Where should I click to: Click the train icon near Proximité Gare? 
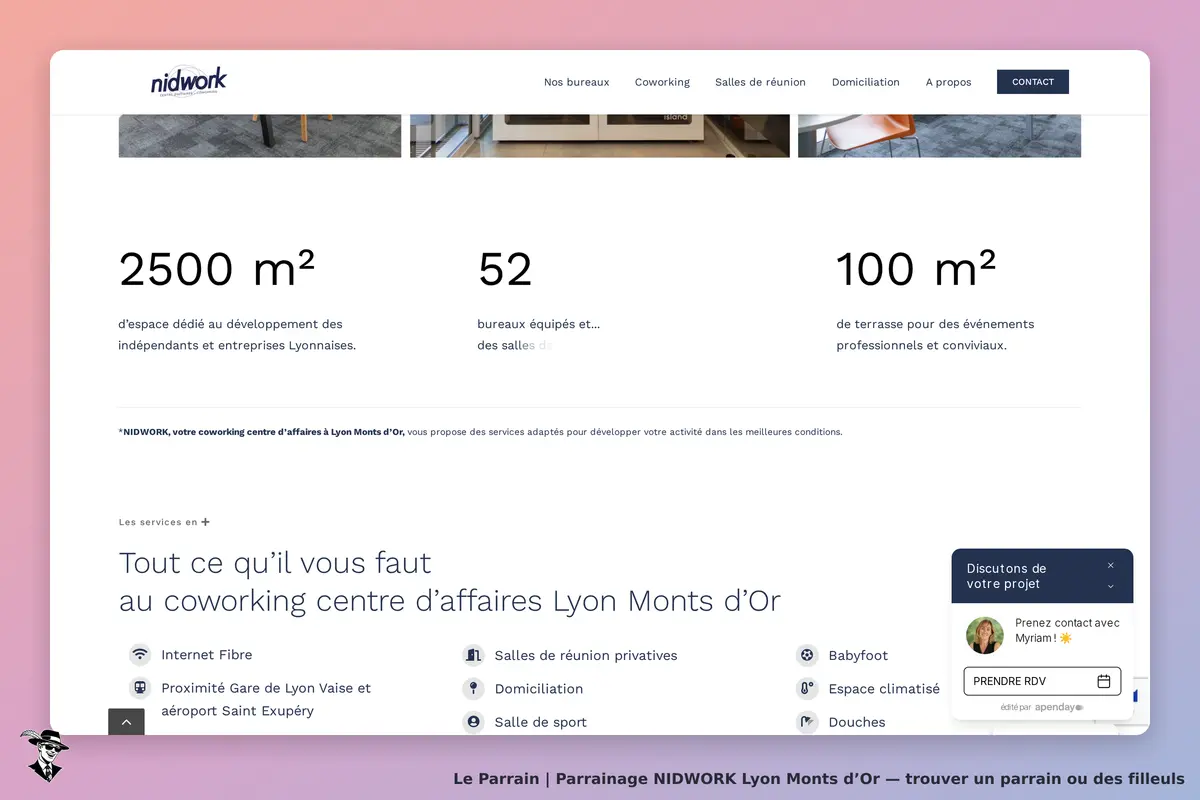[140, 688]
